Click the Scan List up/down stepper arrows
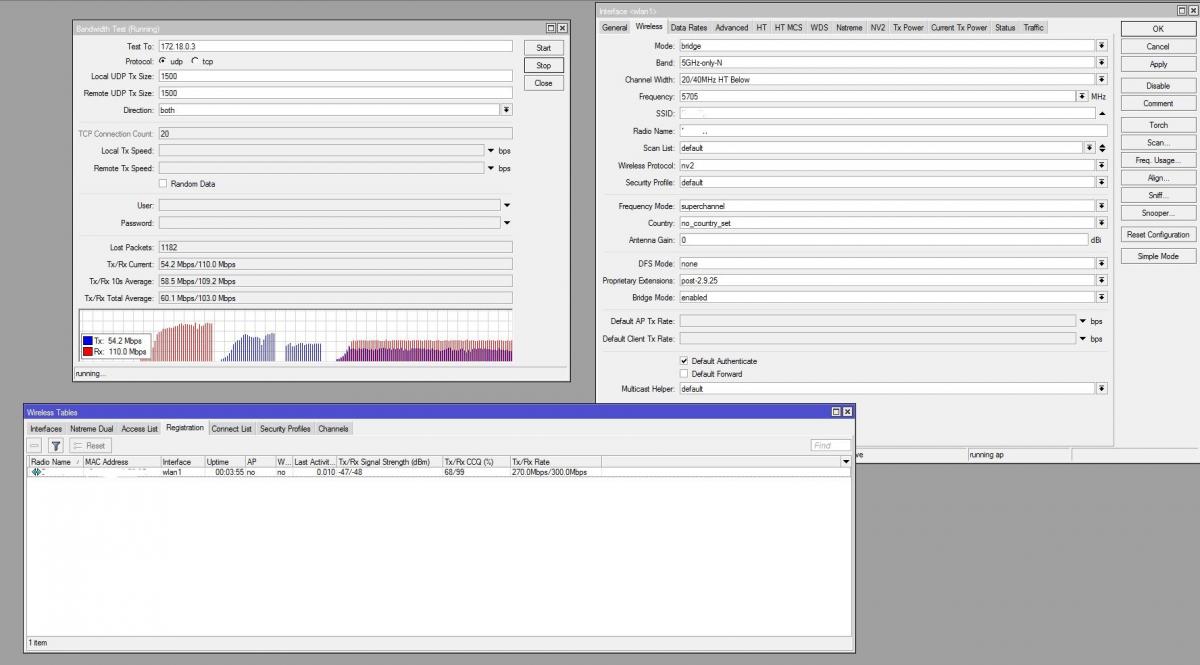The width and height of the screenshot is (1200, 665). click(x=1102, y=148)
